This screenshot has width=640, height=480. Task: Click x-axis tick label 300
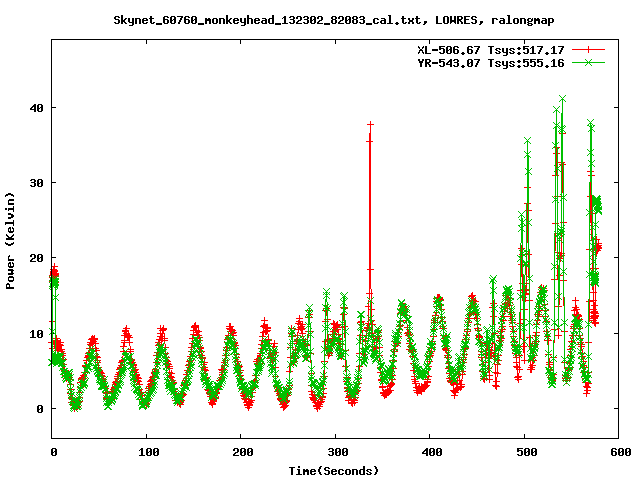click(338, 452)
